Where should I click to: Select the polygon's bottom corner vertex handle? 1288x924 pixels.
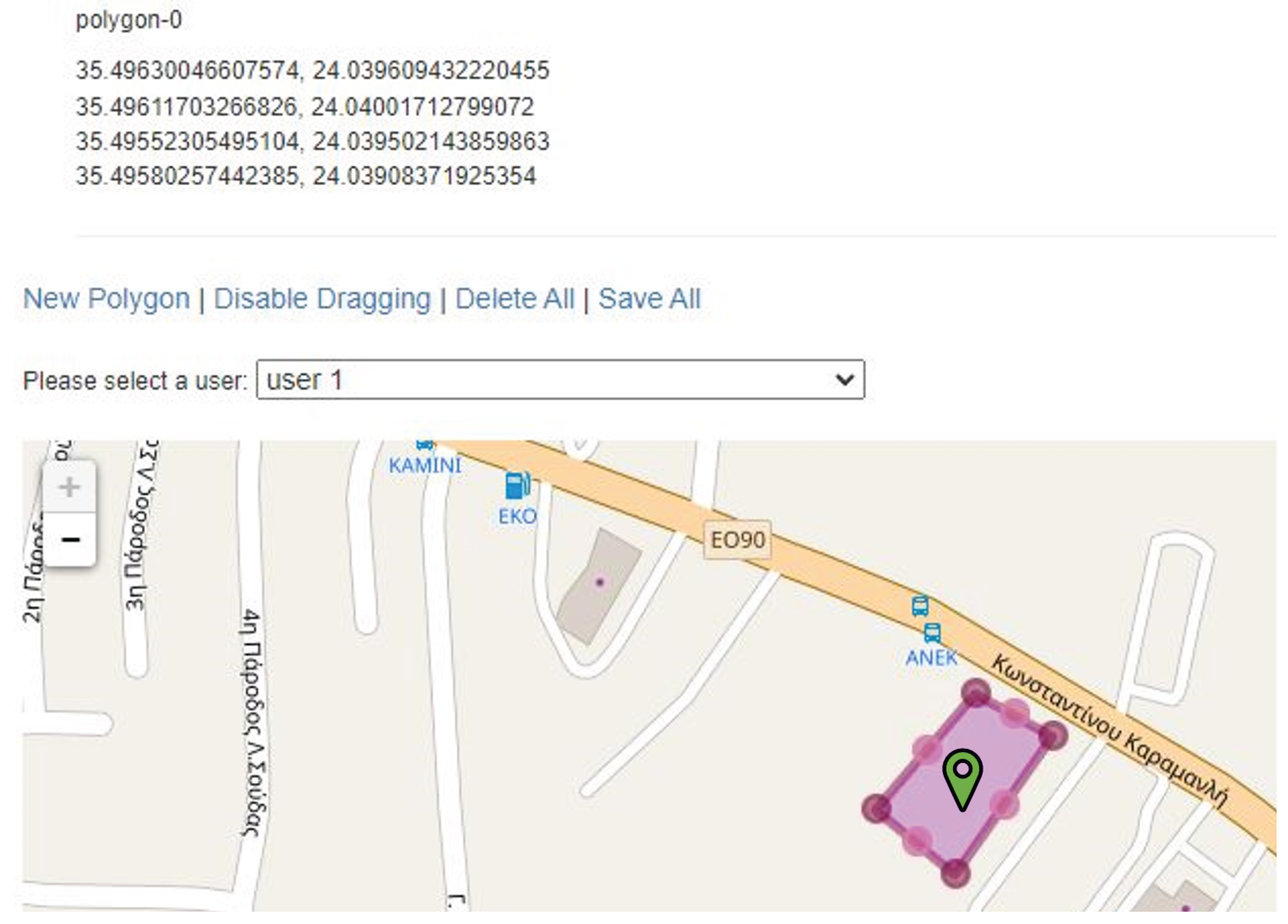(955, 872)
